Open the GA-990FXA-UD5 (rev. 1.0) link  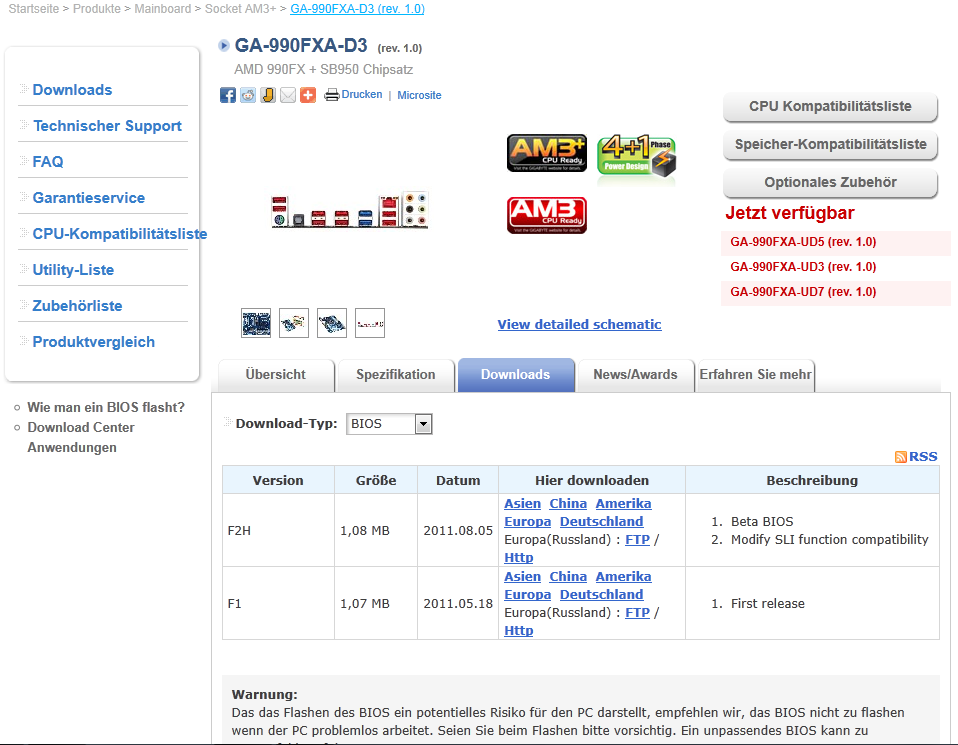coord(803,242)
